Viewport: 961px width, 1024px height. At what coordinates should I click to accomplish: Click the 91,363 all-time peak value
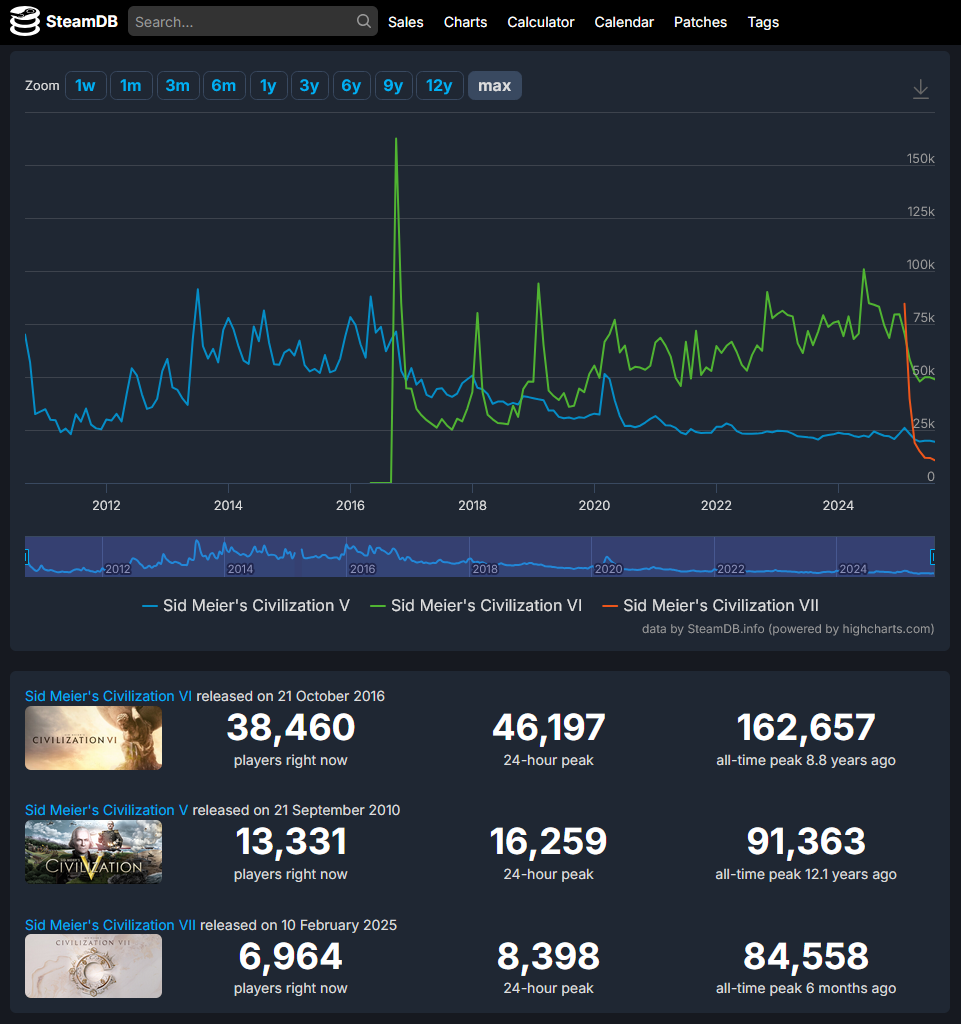pos(806,841)
